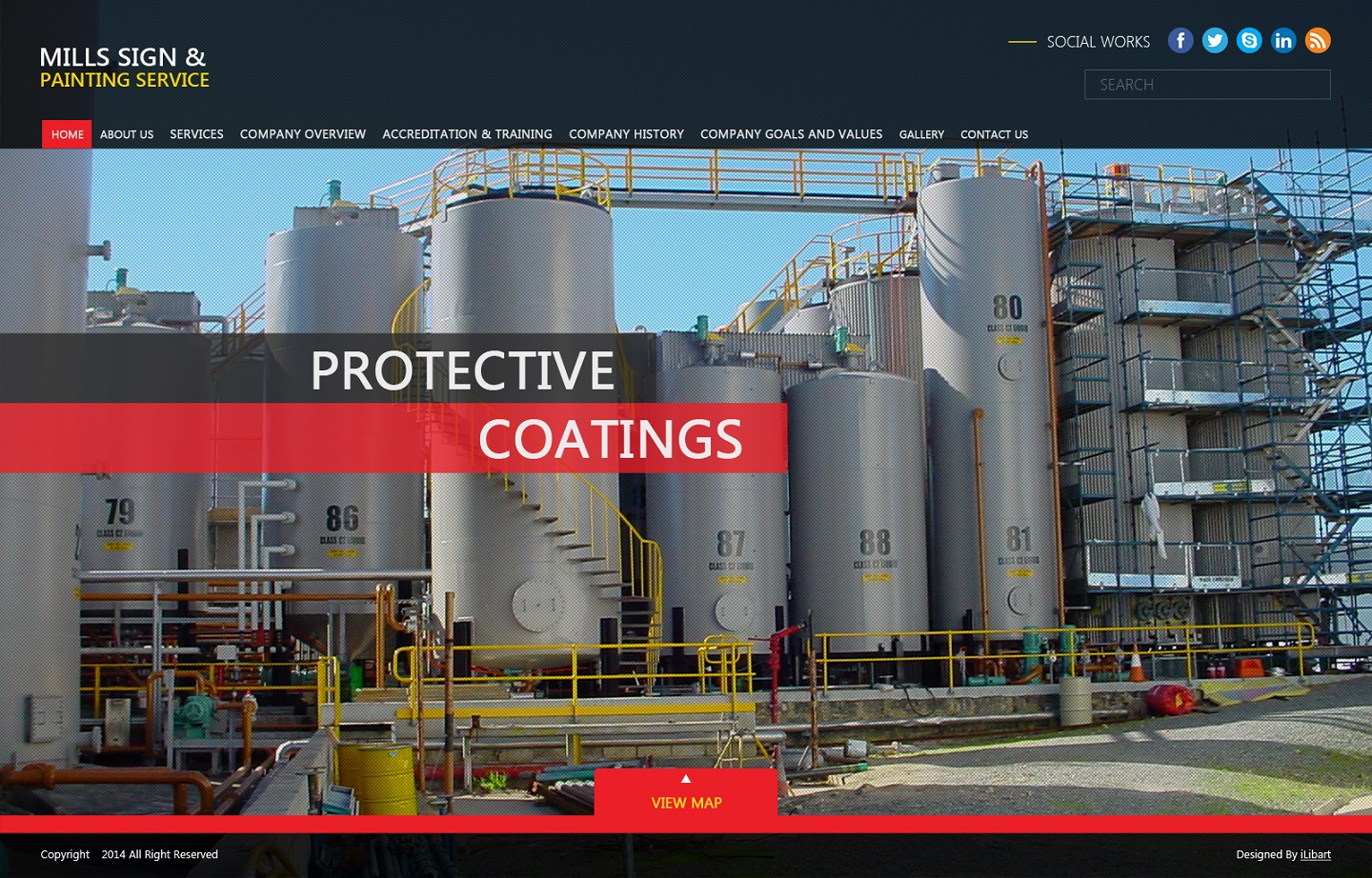Focus the Search input field

tap(1207, 85)
